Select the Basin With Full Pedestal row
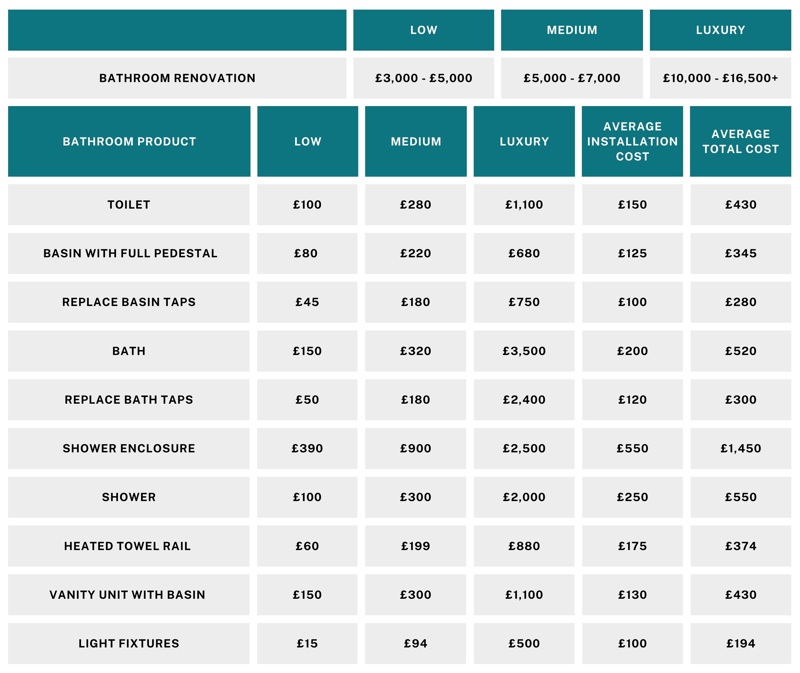Image resolution: width=800 pixels, height=673 pixels. tap(129, 253)
